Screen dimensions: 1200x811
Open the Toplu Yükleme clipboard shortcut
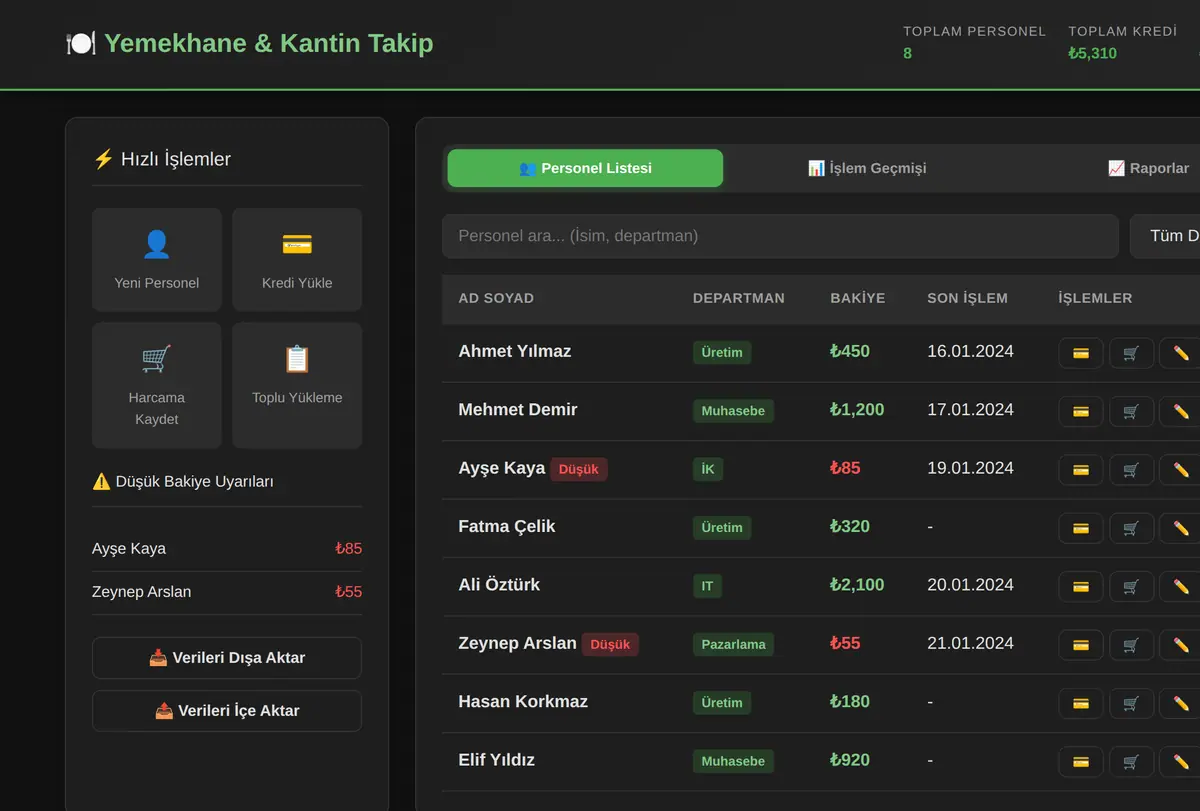(x=297, y=385)
